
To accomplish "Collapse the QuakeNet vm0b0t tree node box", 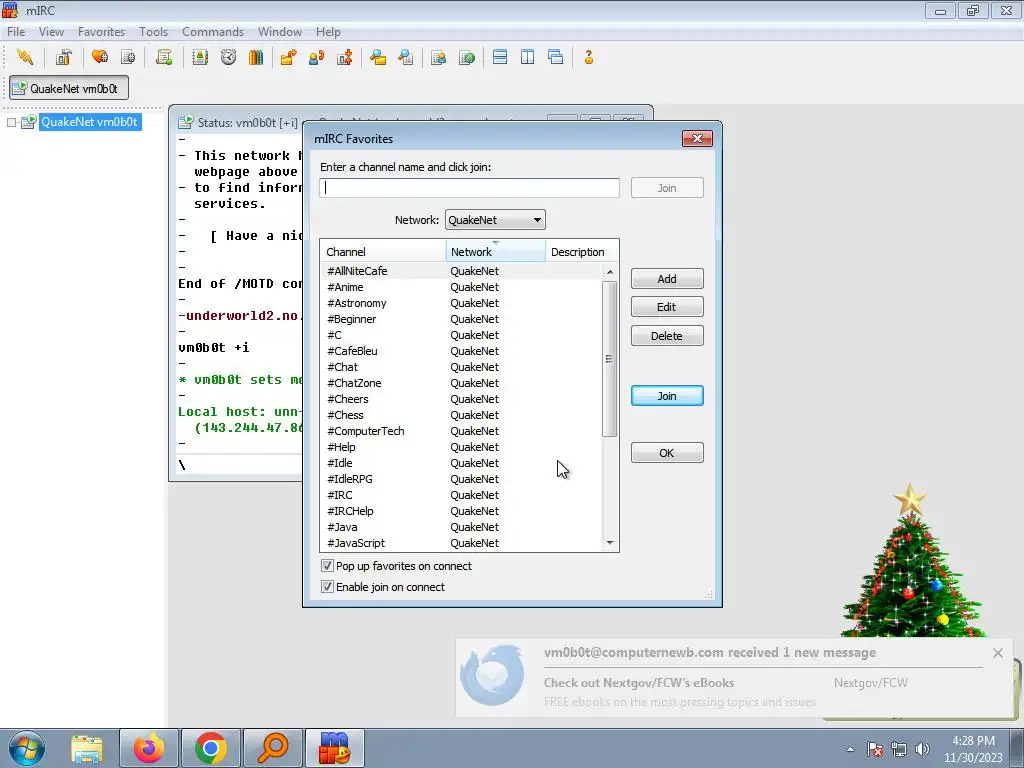I will (x=11, y=122).
